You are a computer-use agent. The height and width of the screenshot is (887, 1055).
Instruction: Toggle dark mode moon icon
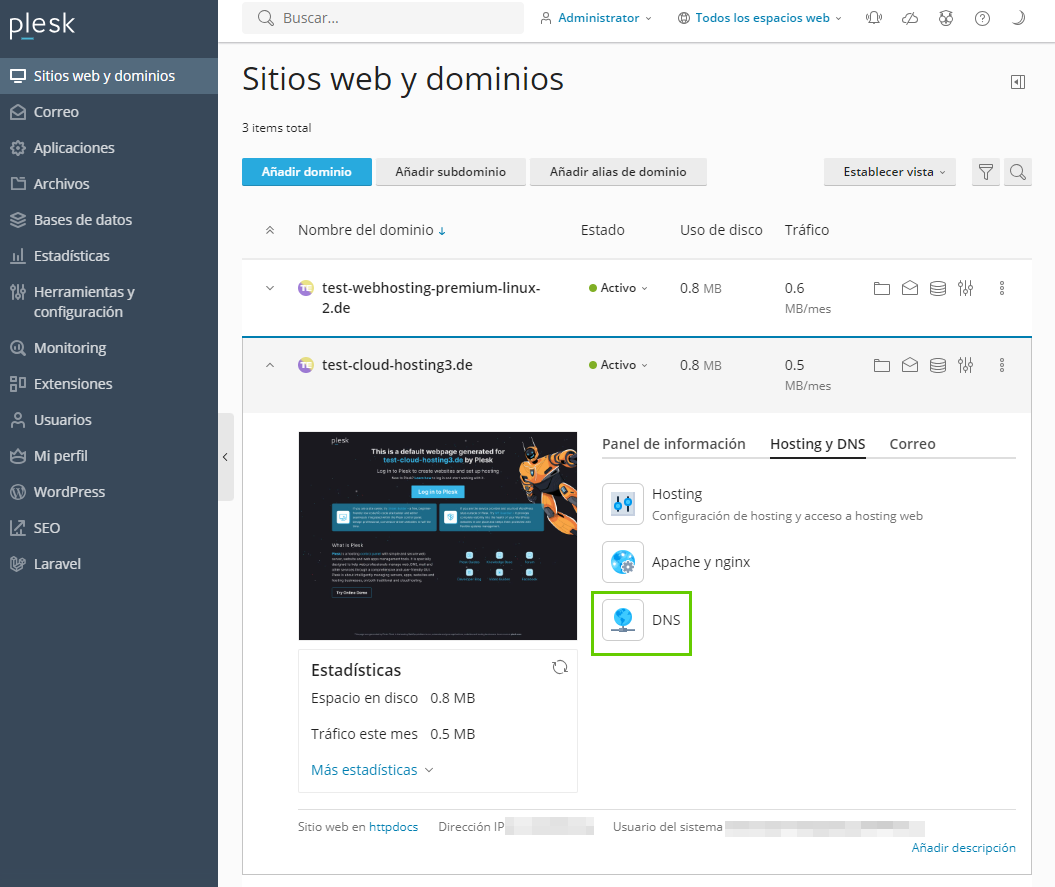point(1019,18)
